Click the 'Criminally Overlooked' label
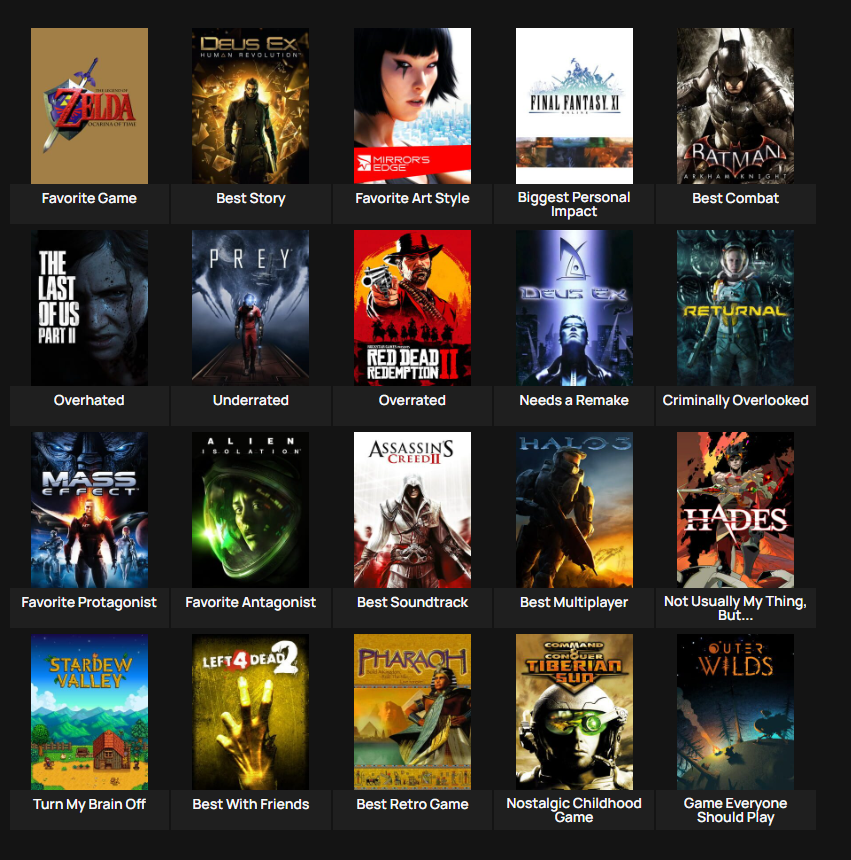 [735, 400]
